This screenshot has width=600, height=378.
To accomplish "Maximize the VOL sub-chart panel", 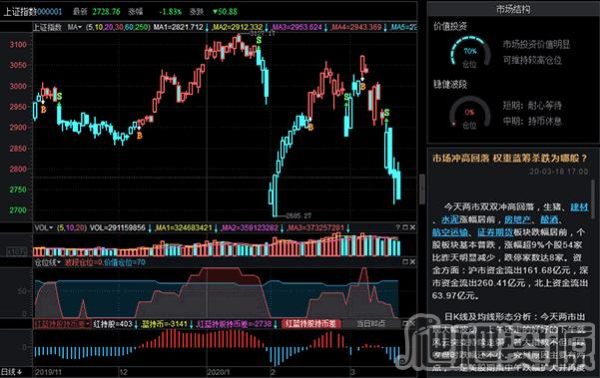I will (405, 228).
